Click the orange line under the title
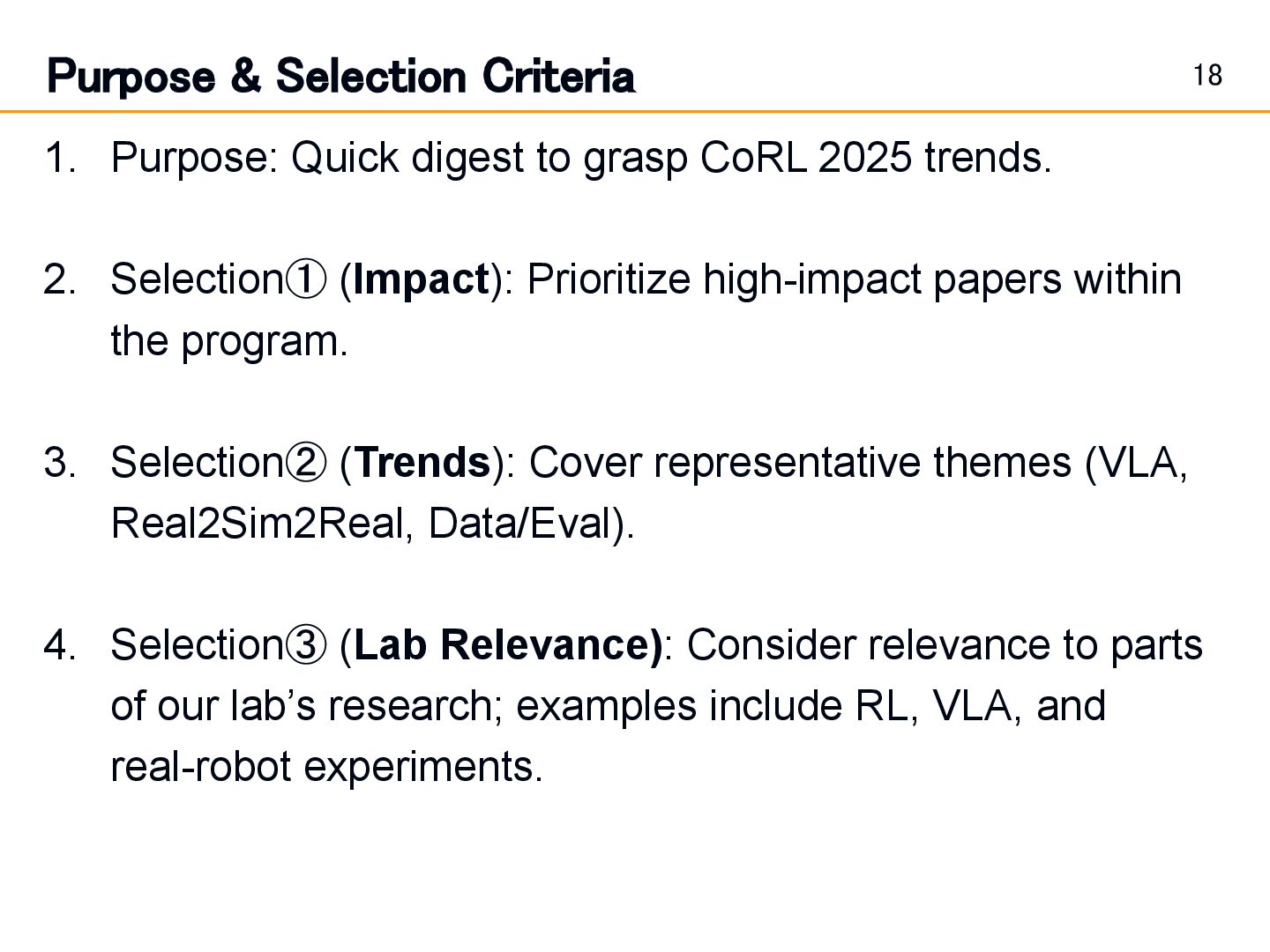This screenshot has width=1270, height=952. coord(635,112)
